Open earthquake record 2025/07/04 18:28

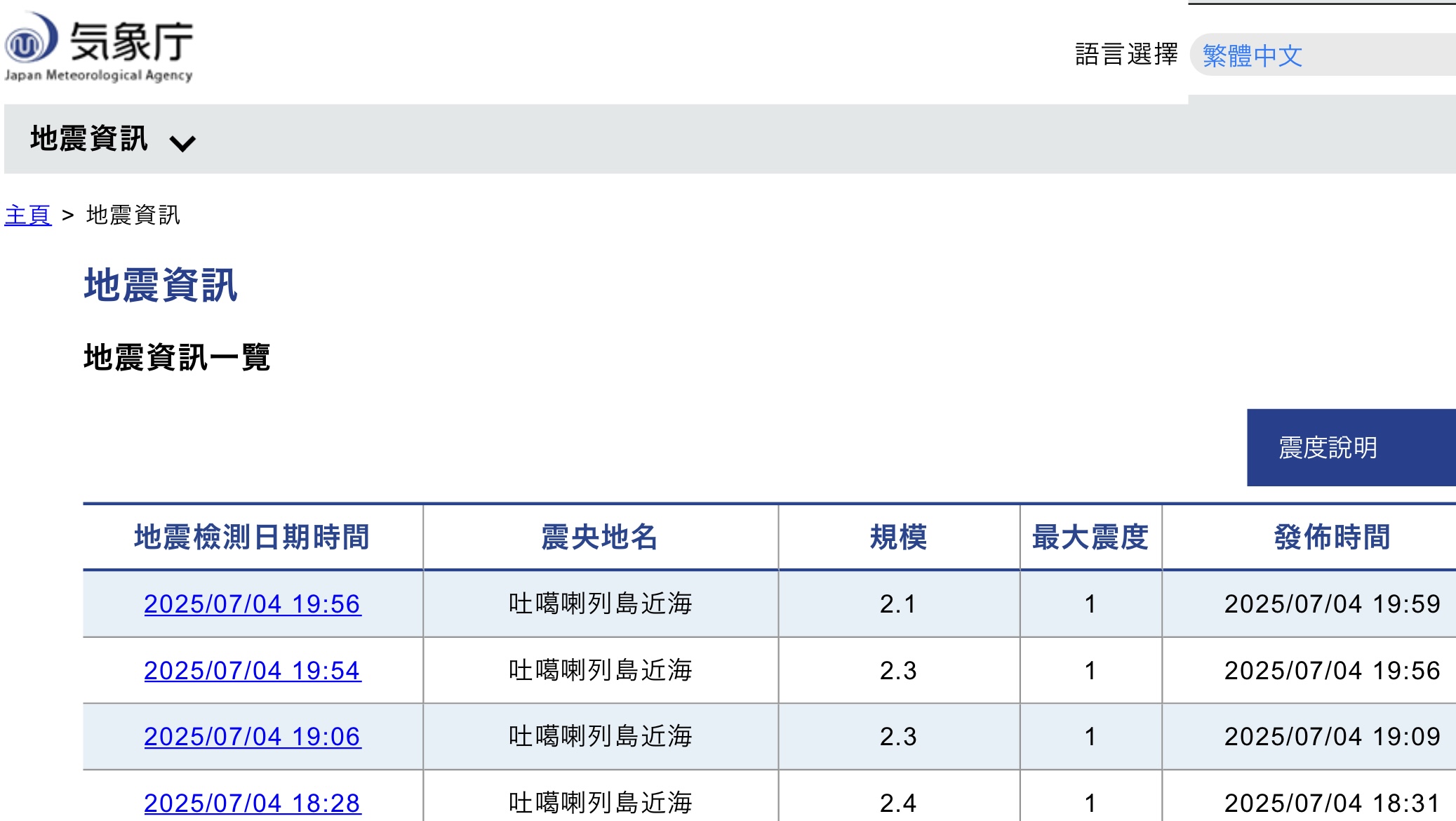point(252,803)
